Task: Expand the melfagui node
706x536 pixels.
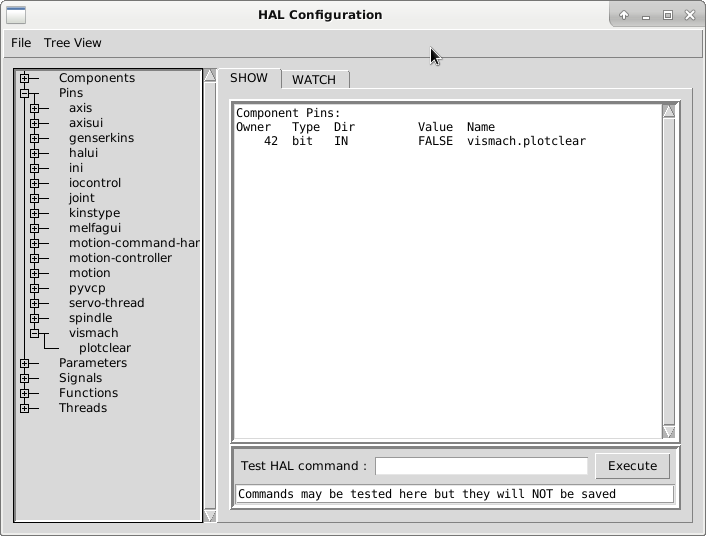Action: coord(35,228)
